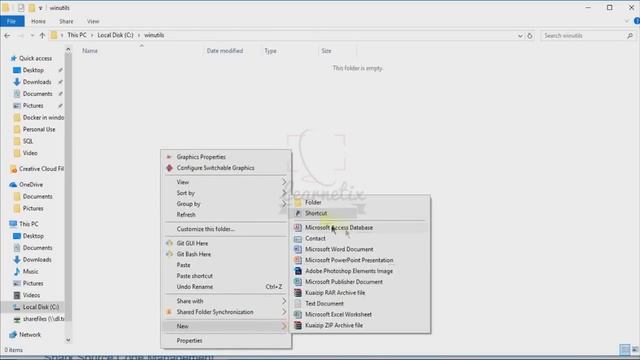This screenshot has width=640, height=360.
Task: Click the Creative Cloud Files icon
Action: pos(13,169)
